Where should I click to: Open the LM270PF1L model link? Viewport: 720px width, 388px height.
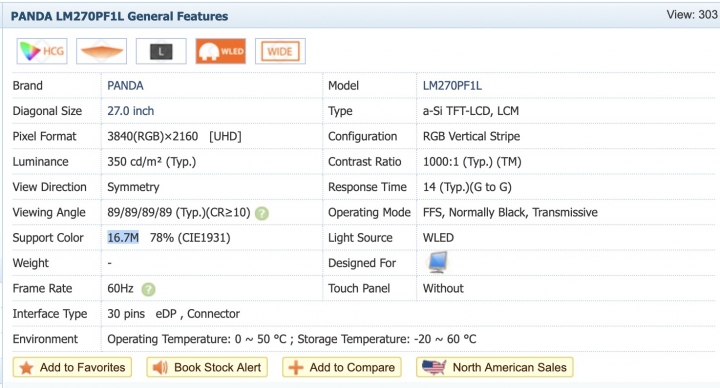point(452,86)
